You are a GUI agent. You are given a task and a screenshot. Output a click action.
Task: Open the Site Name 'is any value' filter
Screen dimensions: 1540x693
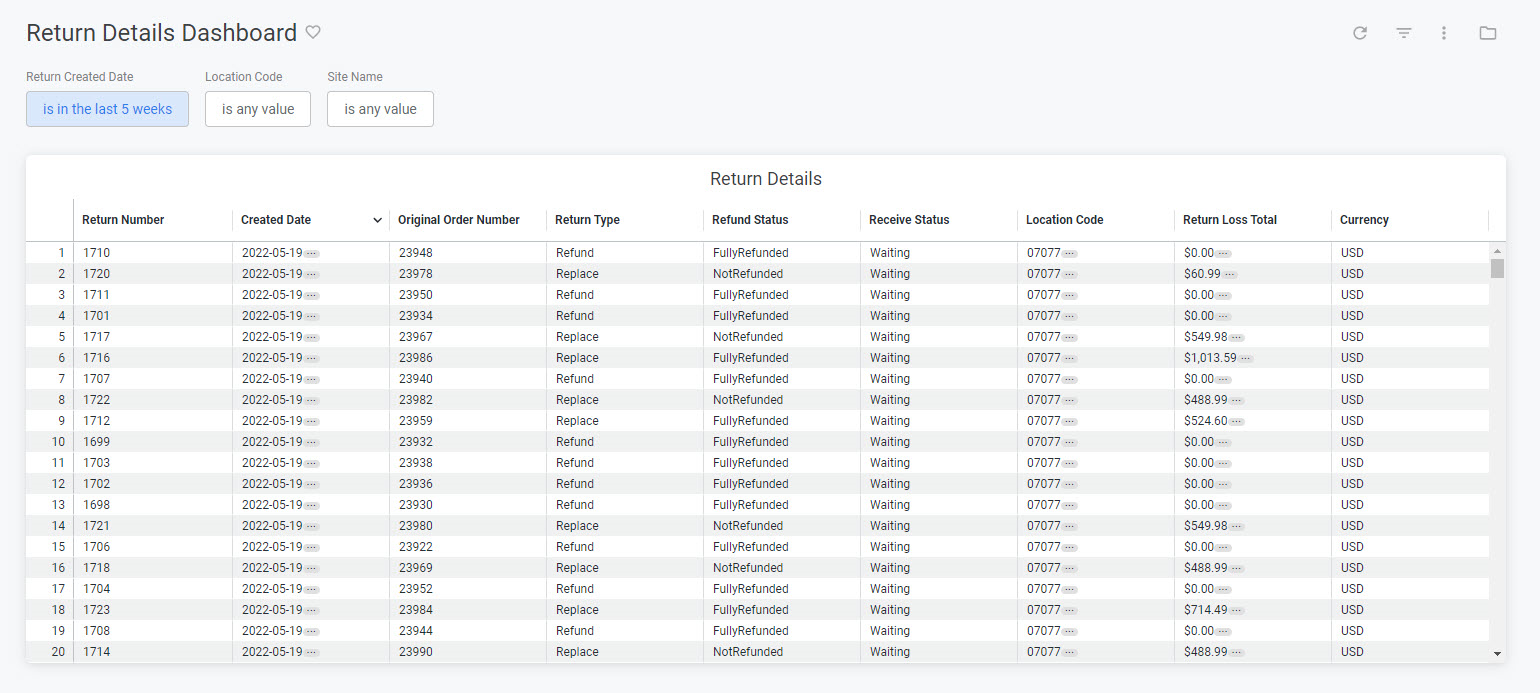[380, 109]
